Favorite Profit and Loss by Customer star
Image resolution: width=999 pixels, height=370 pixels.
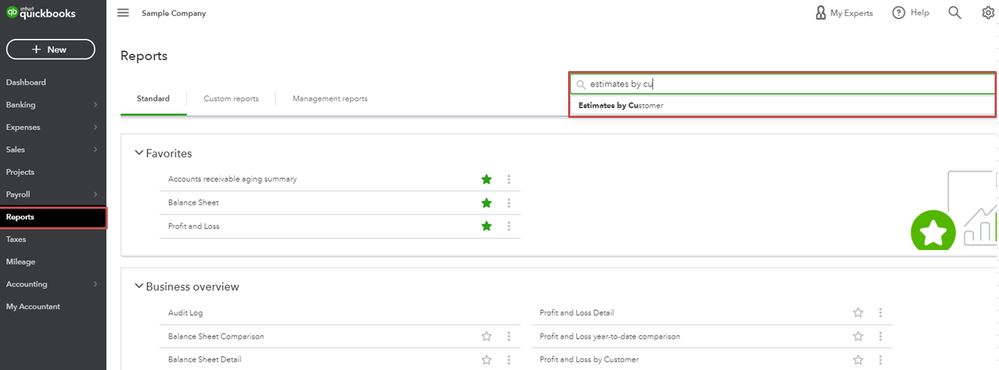tap(858, 359)
